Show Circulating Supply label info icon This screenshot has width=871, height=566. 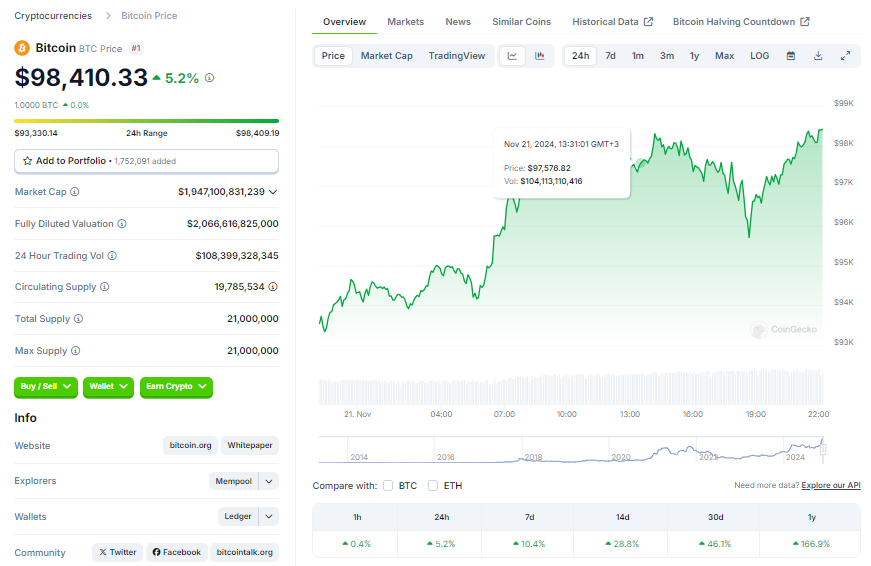click(104, 287)
